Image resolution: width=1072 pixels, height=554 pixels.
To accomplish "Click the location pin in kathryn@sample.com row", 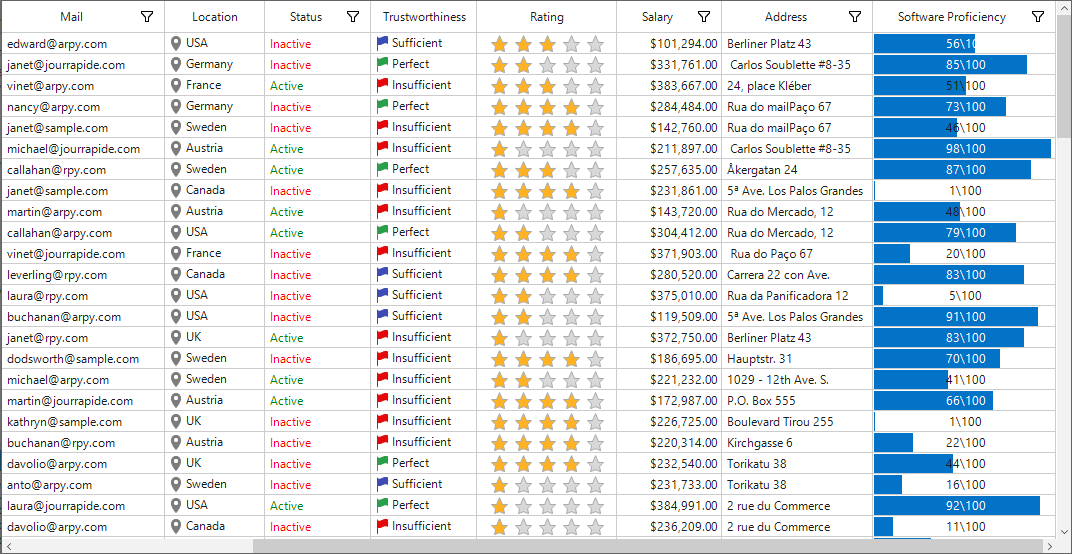I will coord(176,421).
